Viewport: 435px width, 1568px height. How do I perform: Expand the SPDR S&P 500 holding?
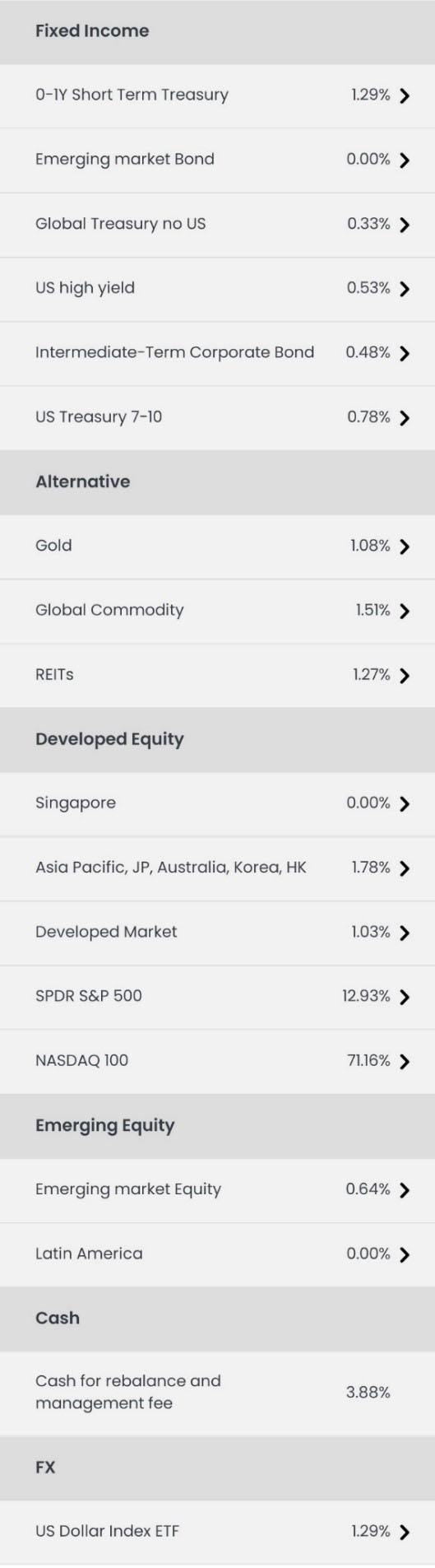(x=217, y=997)
